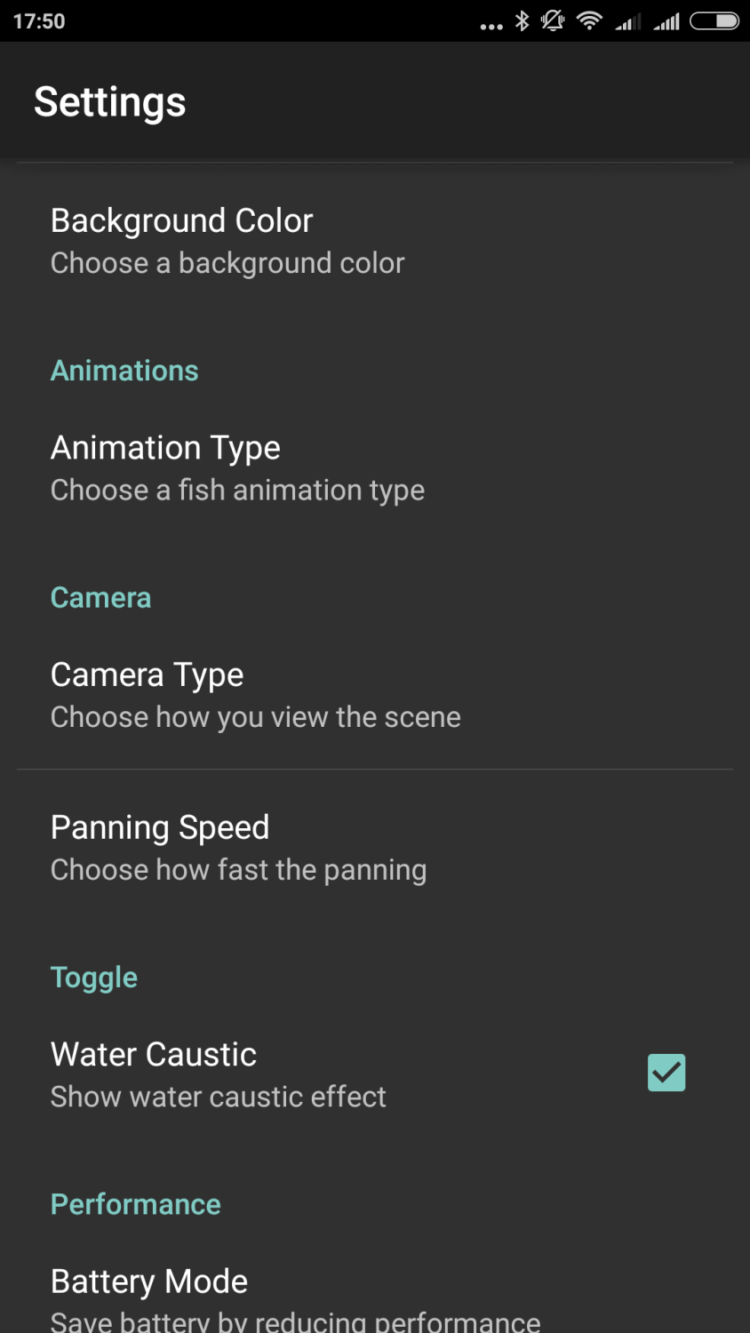The height and width of the screenshot is (1333, 750).
Task: Toggle the Water Caustic checkbox
Action: tap(666, 1073)
